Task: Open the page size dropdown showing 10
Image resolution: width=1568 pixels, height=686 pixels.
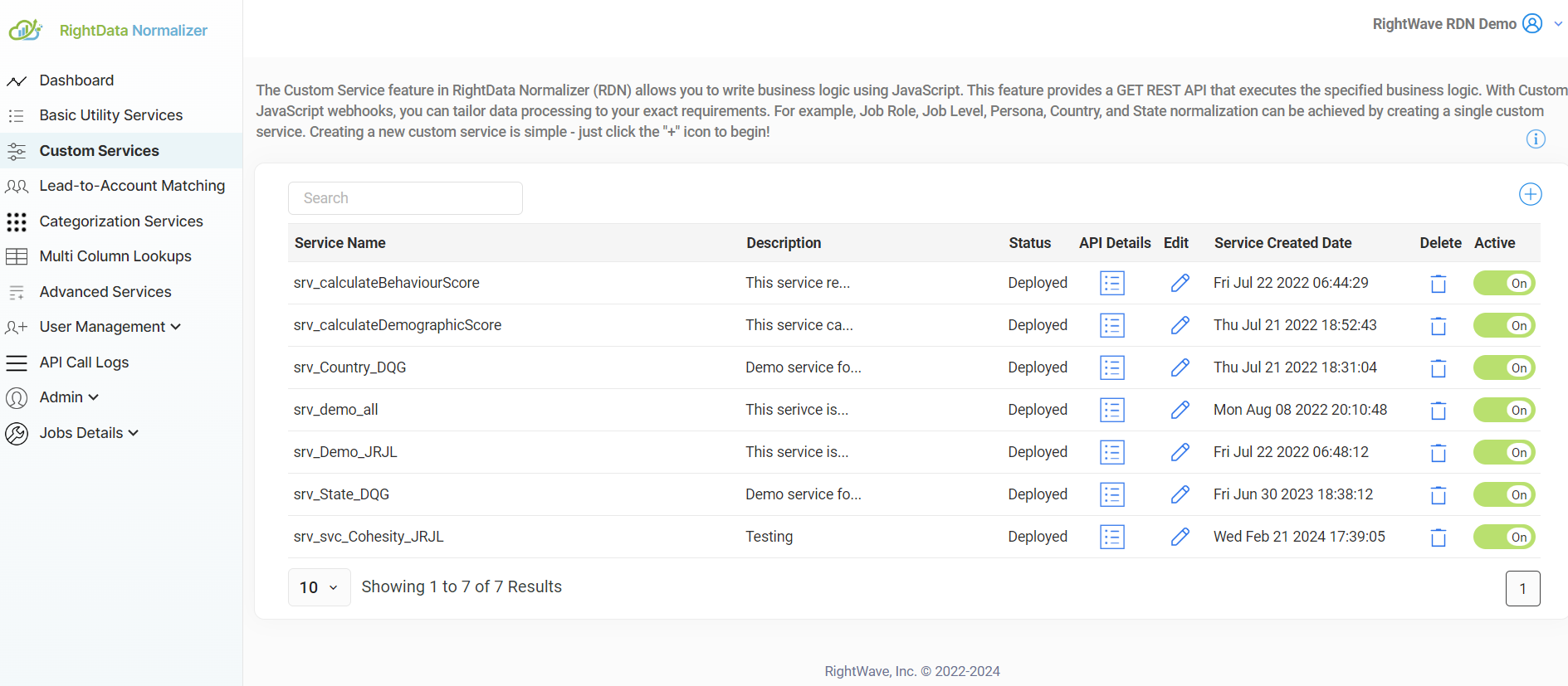Action: [319, 587]
